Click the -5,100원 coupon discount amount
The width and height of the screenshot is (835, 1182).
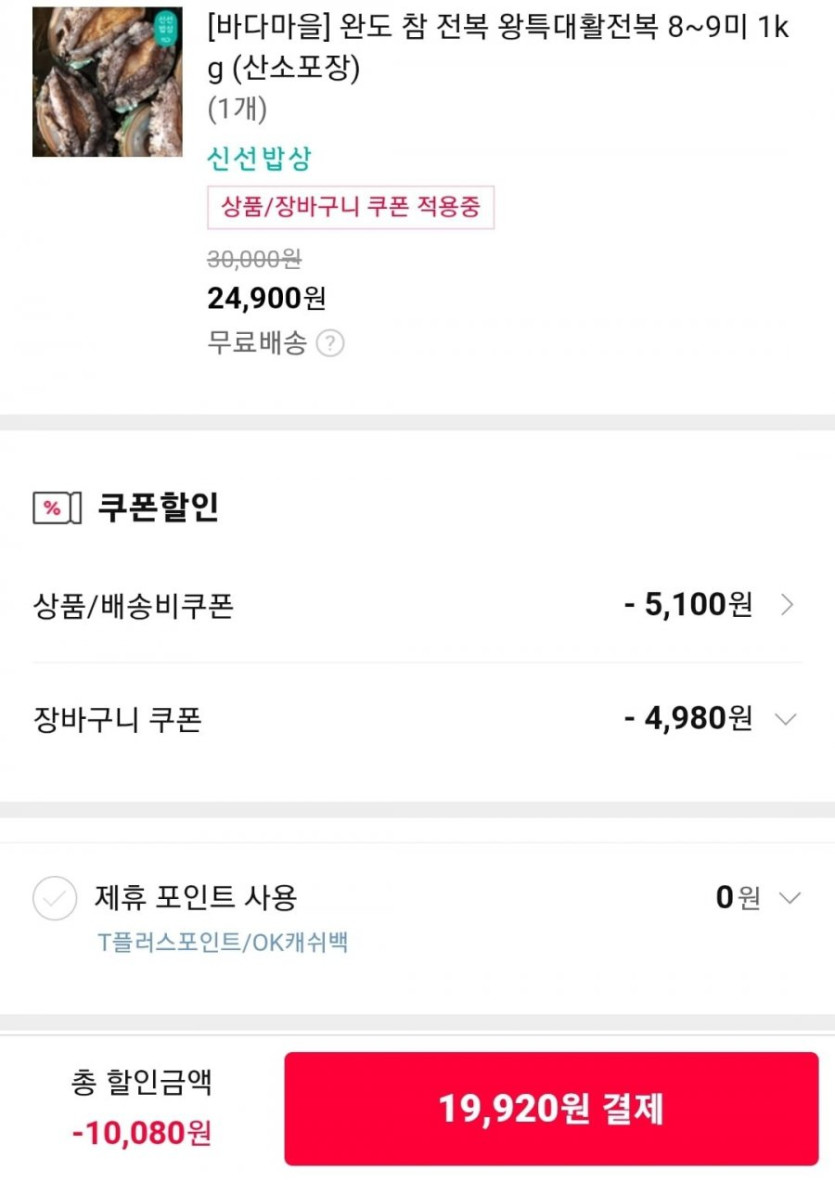687,605
